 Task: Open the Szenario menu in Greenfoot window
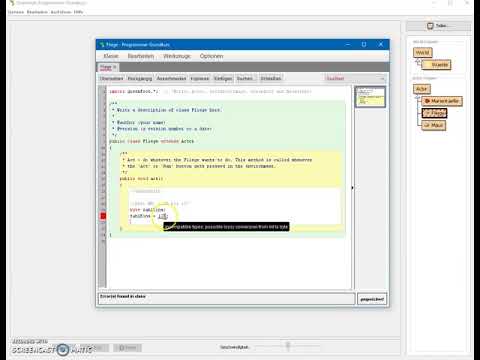click(16, 12)
